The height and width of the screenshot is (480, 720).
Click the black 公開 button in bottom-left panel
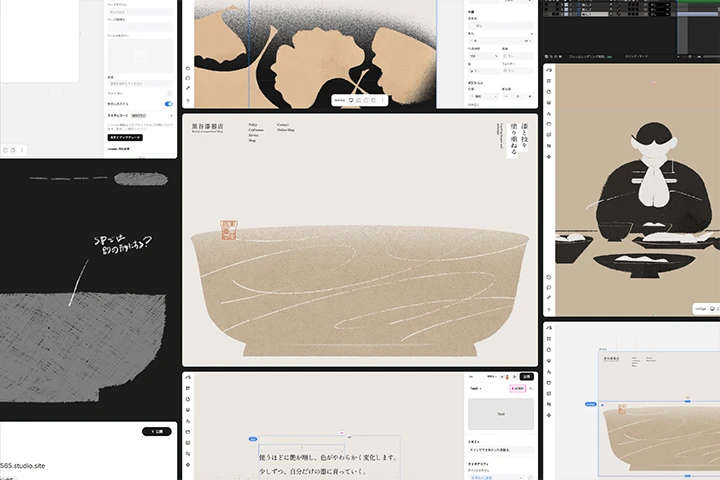[x=157, y=431]
